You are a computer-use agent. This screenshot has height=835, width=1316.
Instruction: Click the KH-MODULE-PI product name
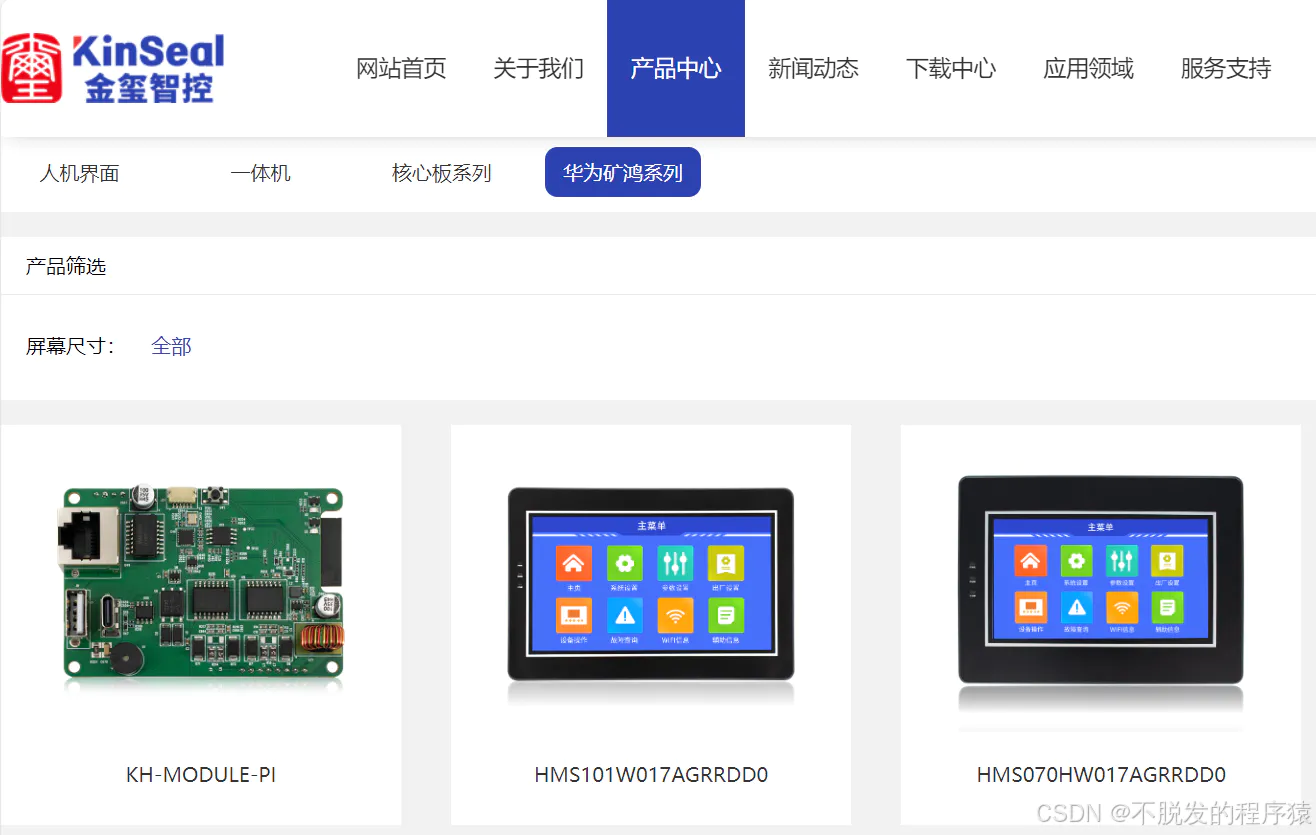click(x=201, y=775)
